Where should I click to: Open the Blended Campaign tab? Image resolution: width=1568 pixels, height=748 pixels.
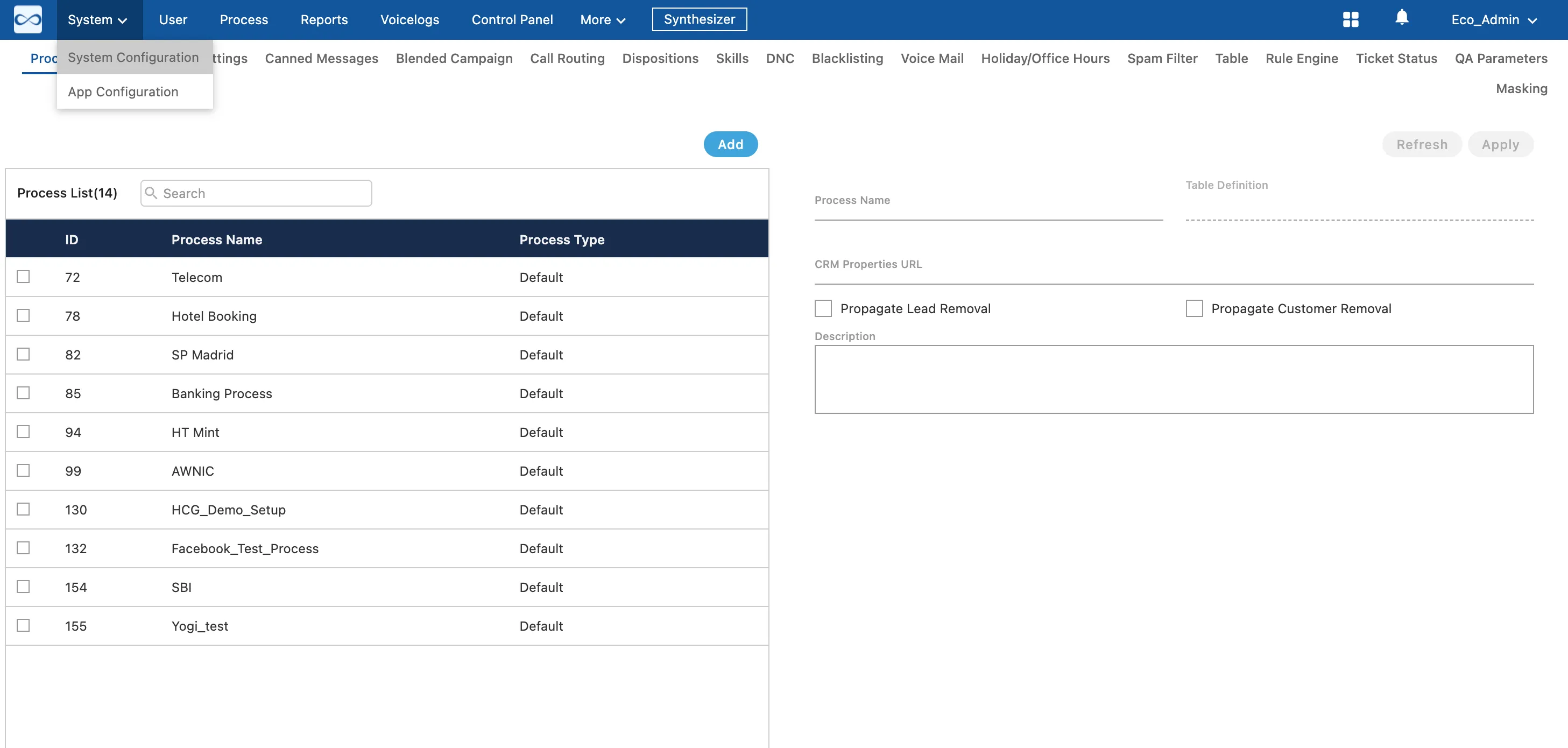click(x=454, y=59)
